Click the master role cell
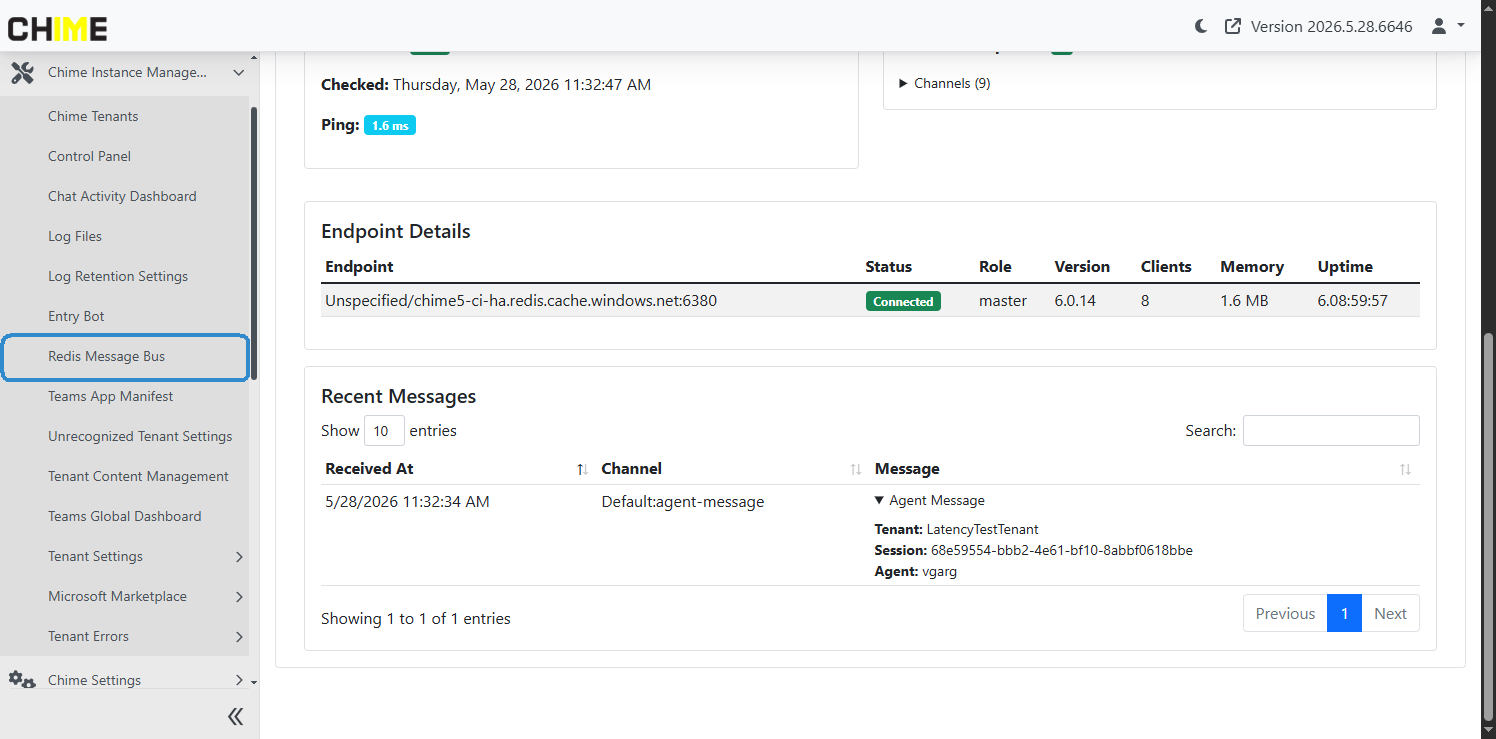 [x=1003, y=300]
